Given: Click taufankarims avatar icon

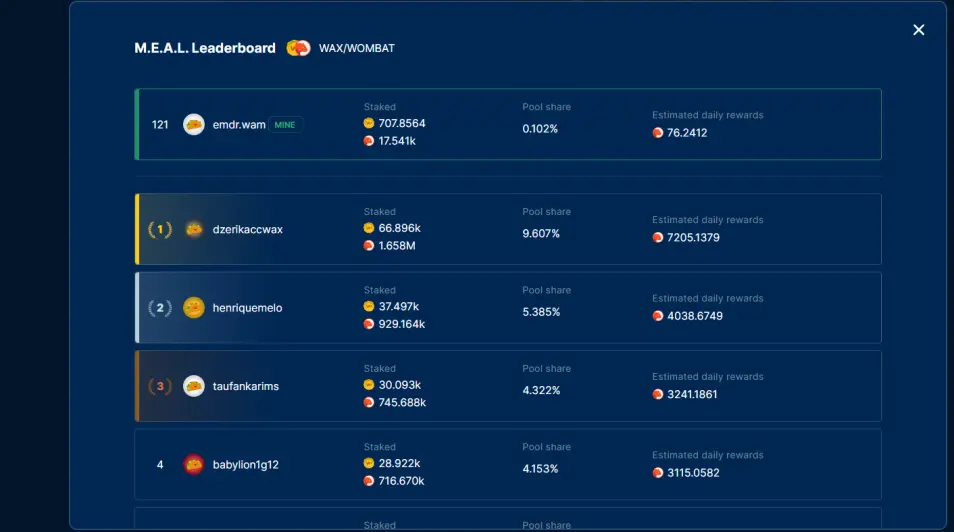Looking at the screenshot, I should (194, 386).
